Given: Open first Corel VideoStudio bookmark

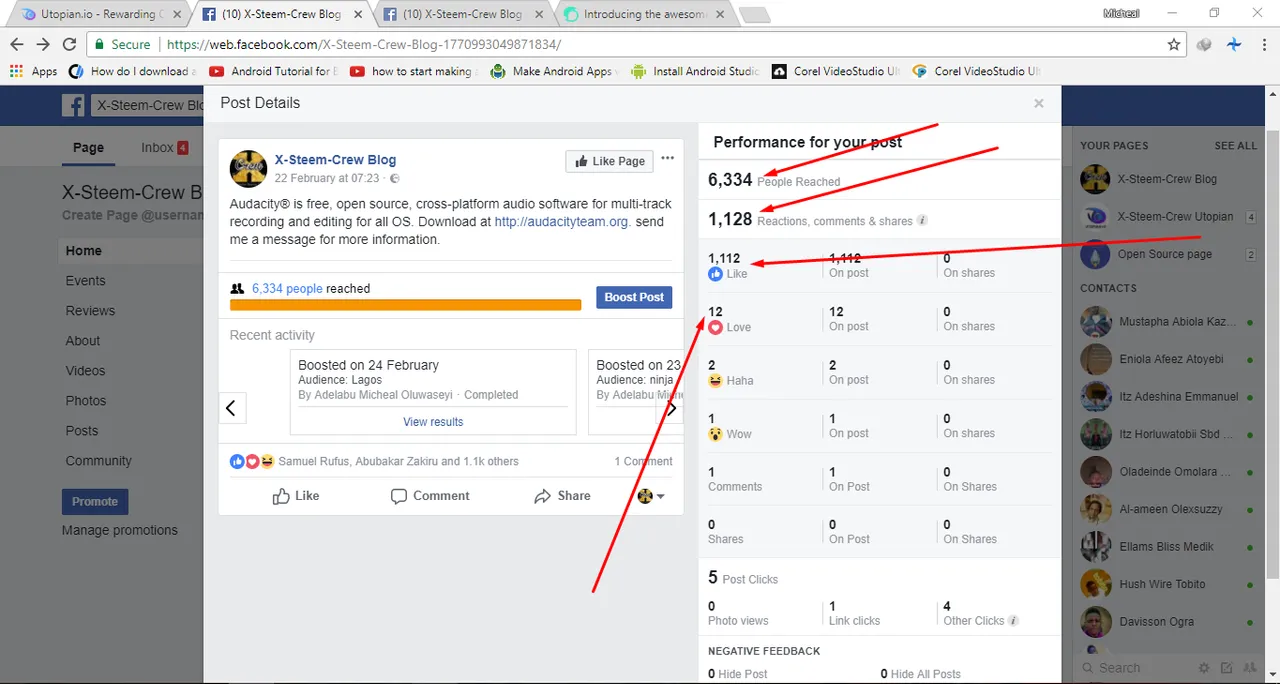Looking at the screenshot, I should click(x=836, y=71).
